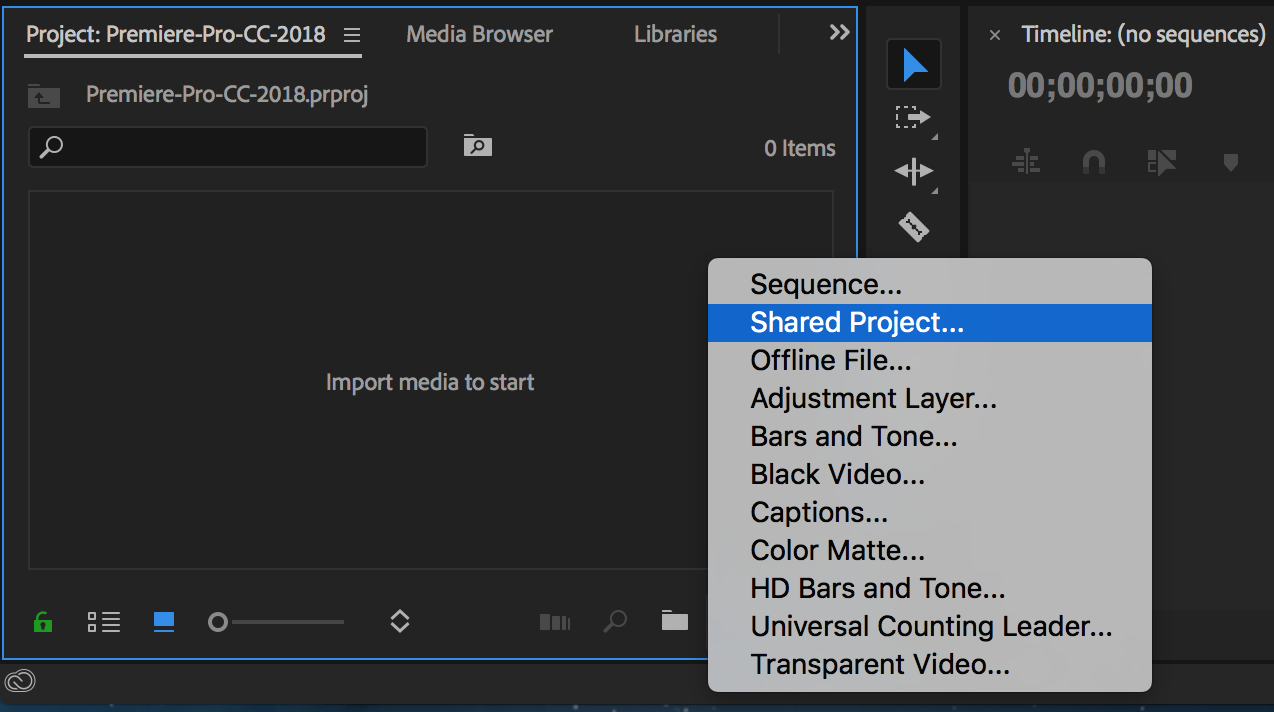Image resolution: width=1274 pixels, height=712 pixels.
Task: Choose Adjustment Layer... menu entry
Action: (930, 399)
